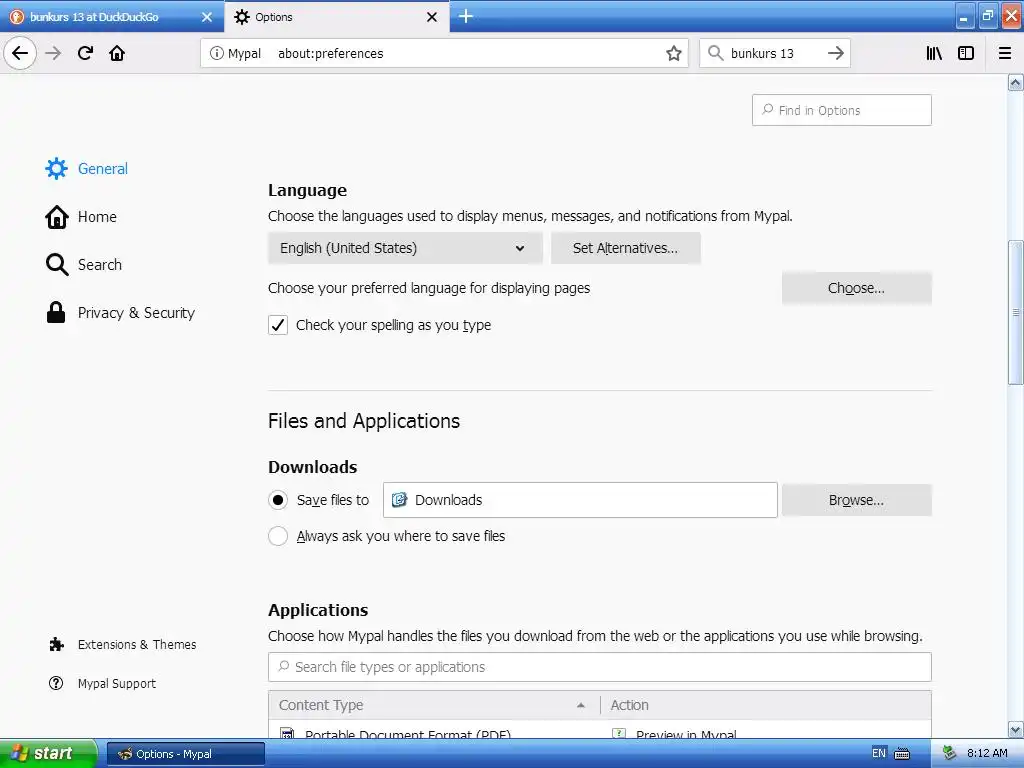Close the Options tab
This screenshot has height=768, width=1024.
coord(432,17)
